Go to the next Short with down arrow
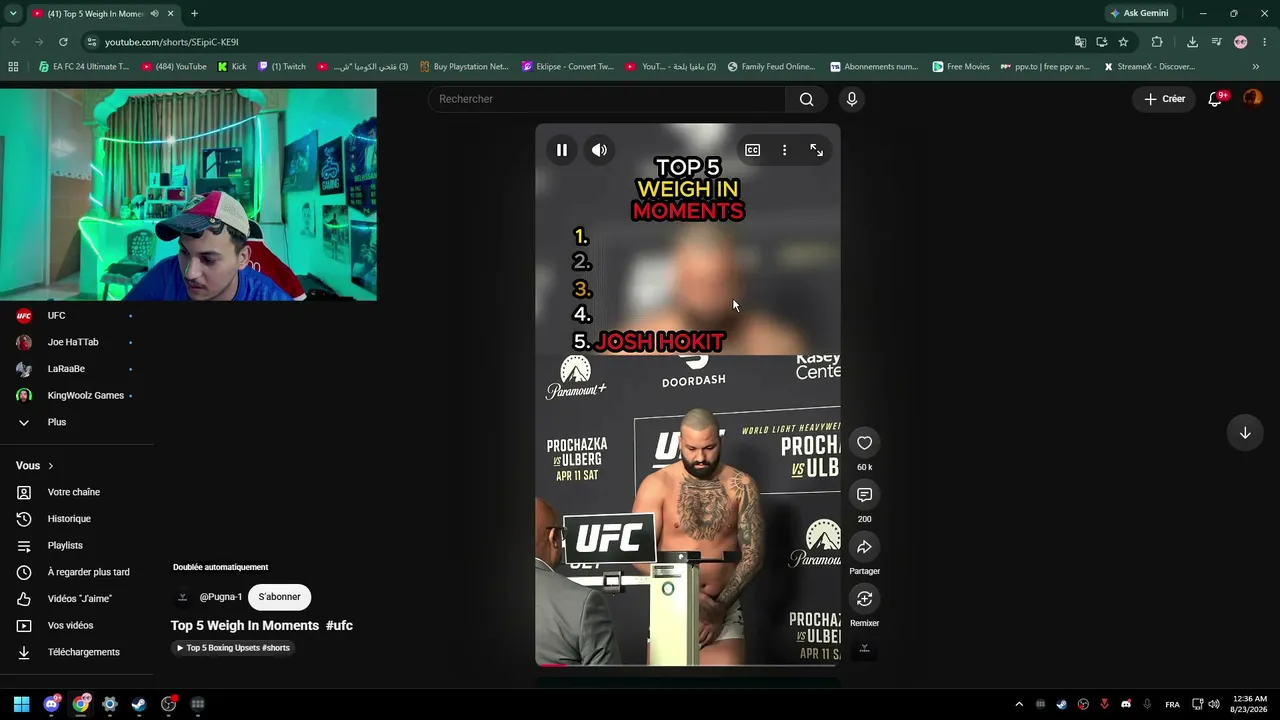This screenshot has height=720, width=1280. pyautogui.click(x=1245, y=433)
